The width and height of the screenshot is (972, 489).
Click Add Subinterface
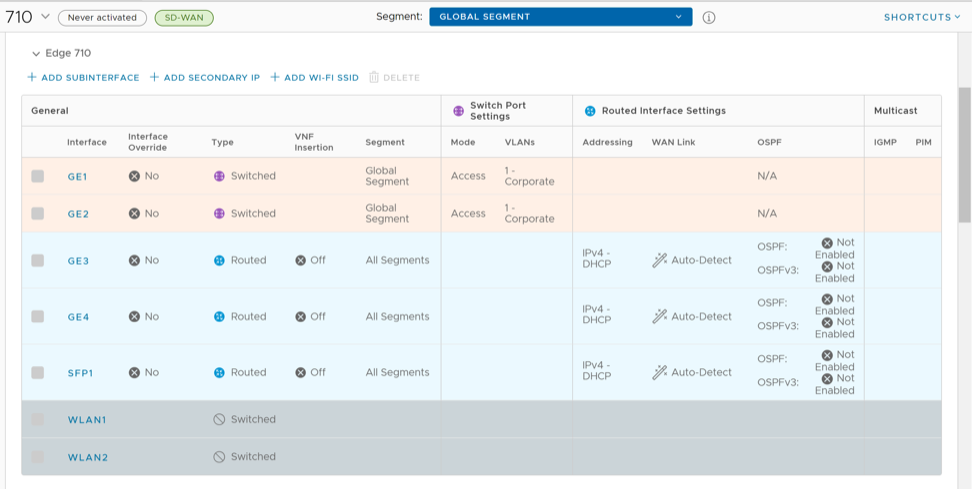point(83,77)
